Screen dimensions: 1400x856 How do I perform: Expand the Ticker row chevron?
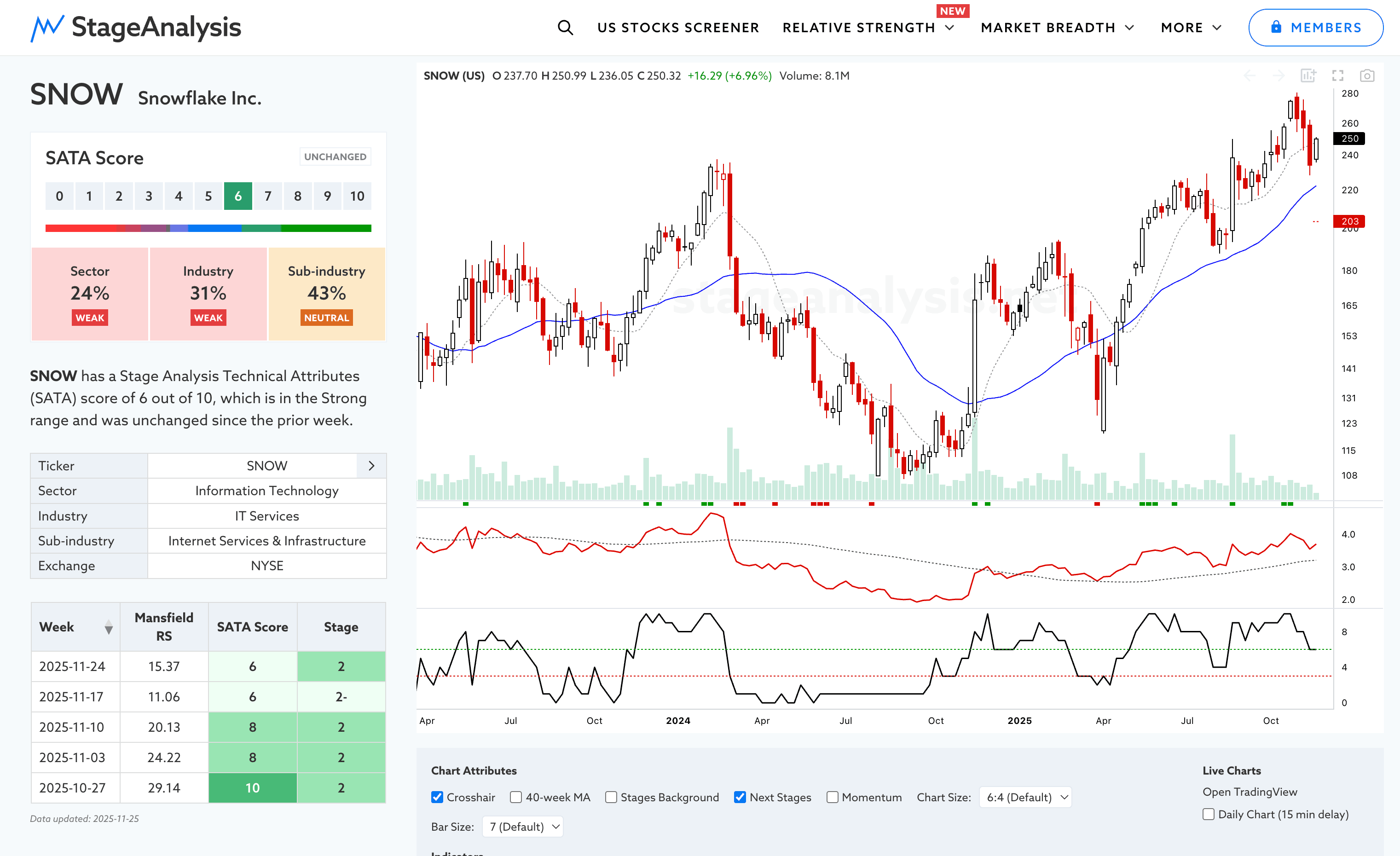pos(371,466)
